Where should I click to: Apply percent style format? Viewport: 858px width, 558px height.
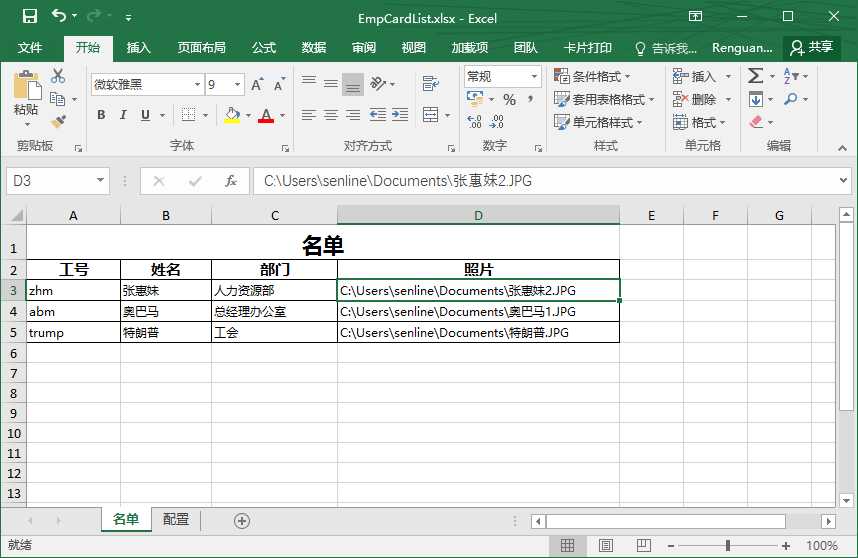coord(509,100)
